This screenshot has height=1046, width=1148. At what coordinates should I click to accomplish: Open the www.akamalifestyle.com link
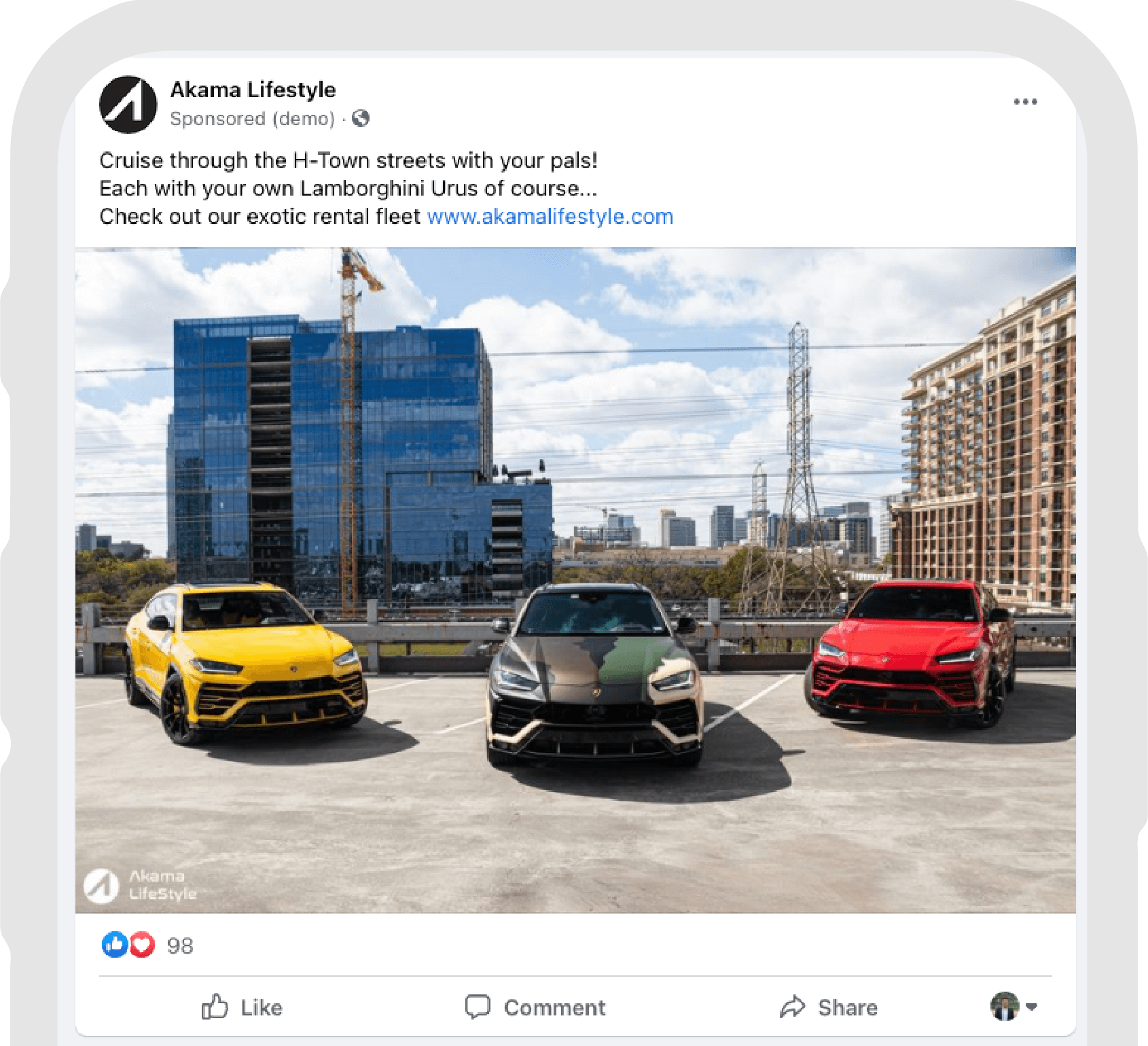tap(550, 217)
